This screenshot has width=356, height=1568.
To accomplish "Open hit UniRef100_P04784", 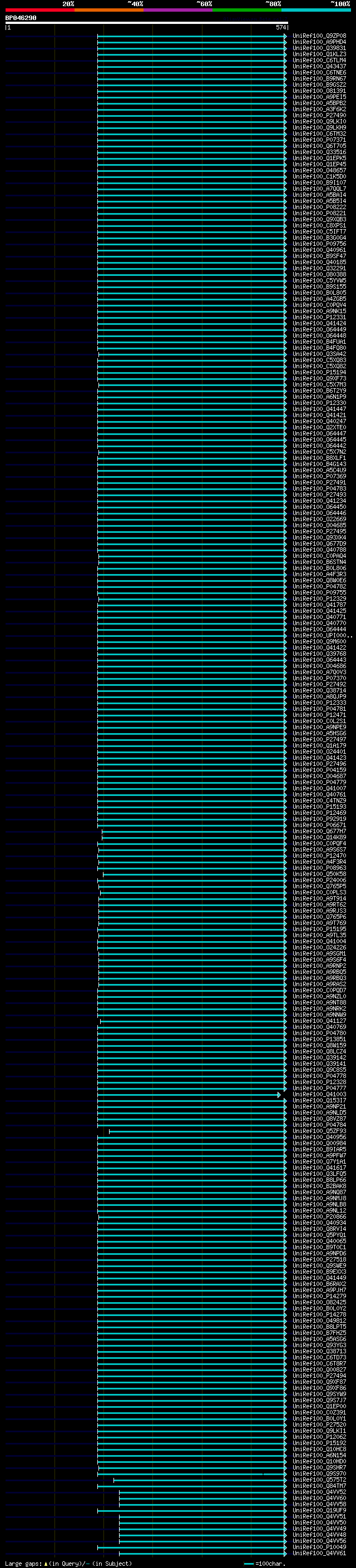I will pos(319,1125).
